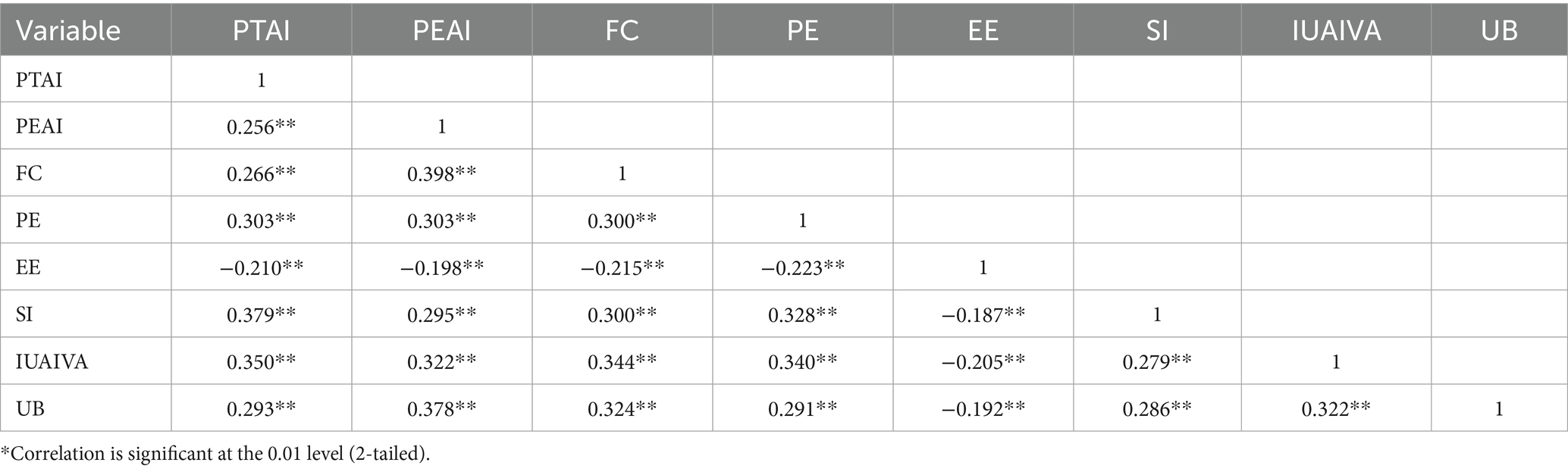Select the PEAI column header
The height and width of the screenshot is (472, 1568).
(x=441, y=30)
